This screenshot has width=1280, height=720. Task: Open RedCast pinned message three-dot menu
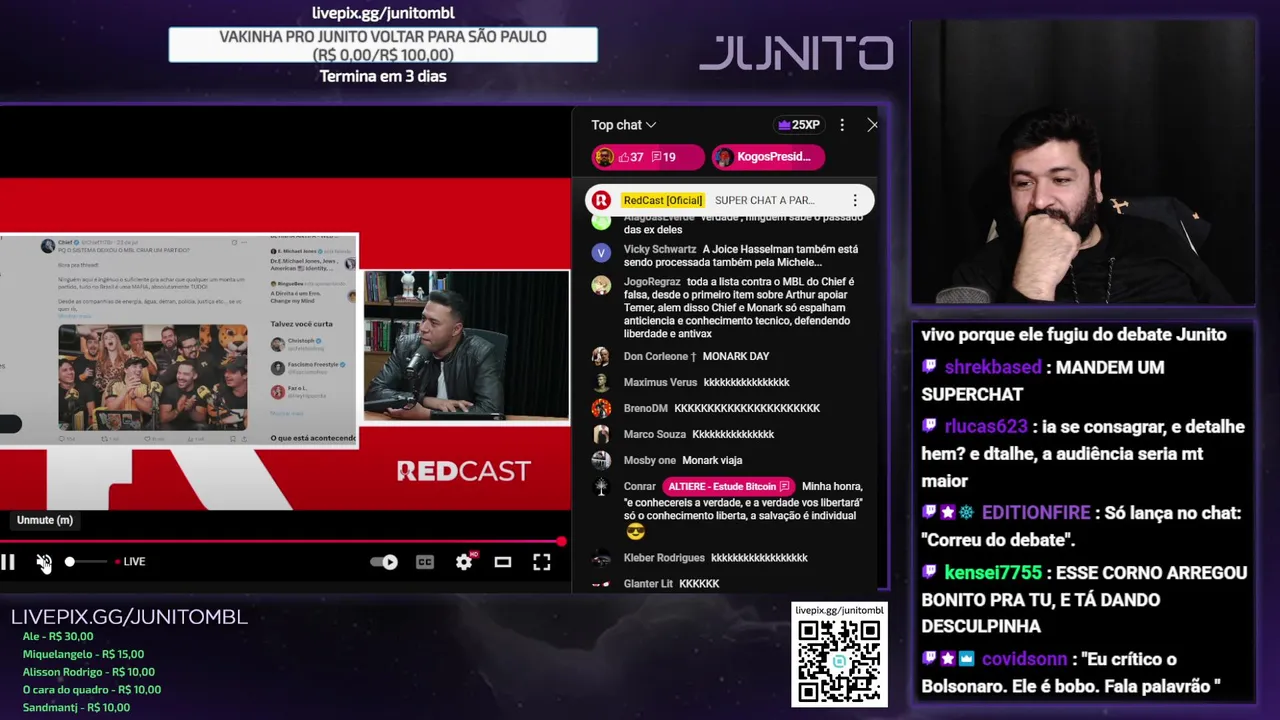[x=855, y=200]
